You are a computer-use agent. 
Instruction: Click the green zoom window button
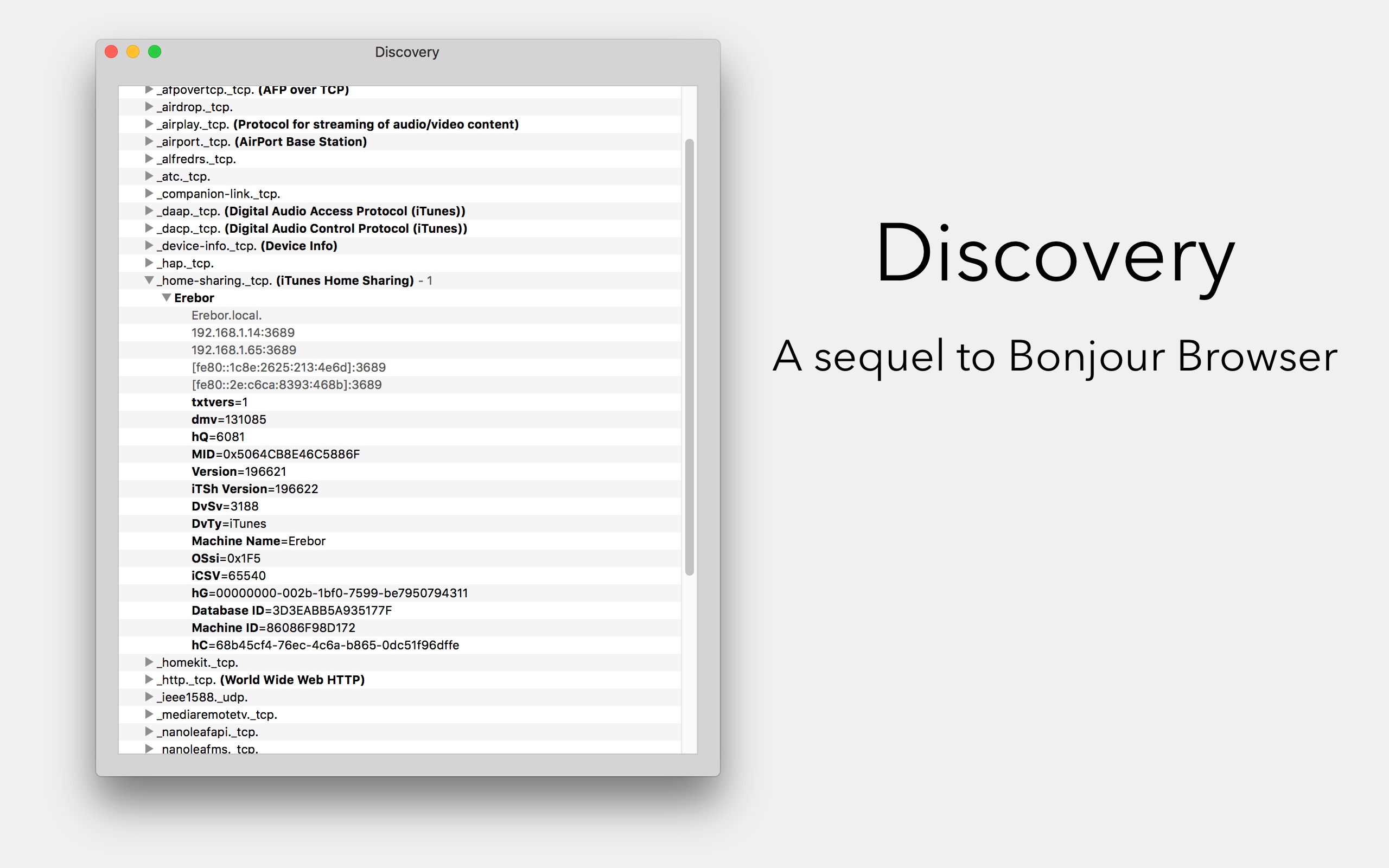coord(155,52)
